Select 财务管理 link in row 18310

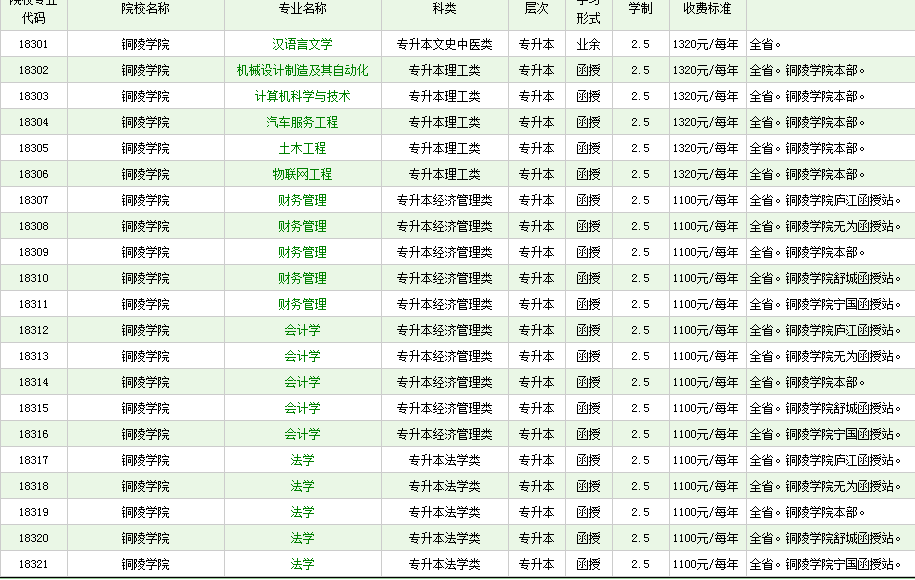(x=302, y=278)
